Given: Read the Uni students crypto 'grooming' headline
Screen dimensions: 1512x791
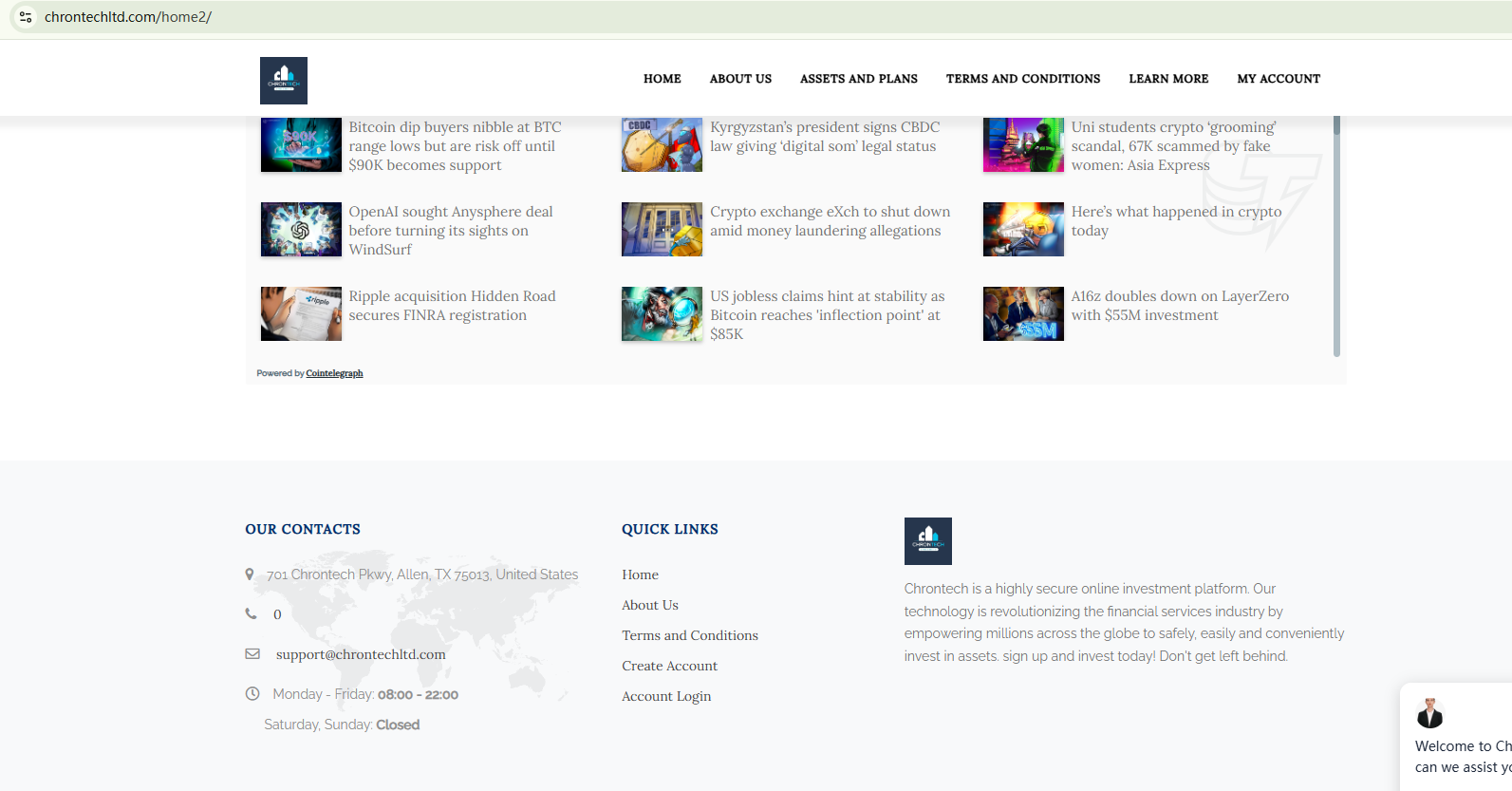Looking at the screenshot, I should 1174,146.
